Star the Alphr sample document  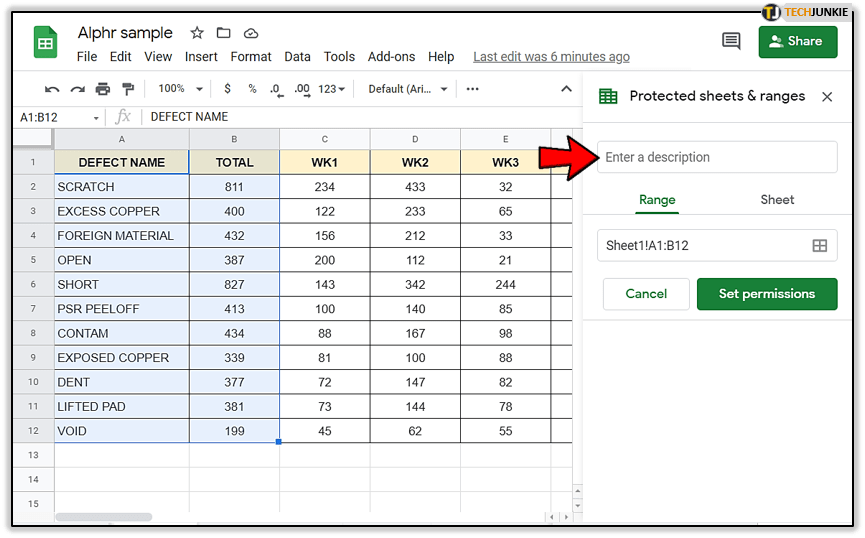click(197, 34)
